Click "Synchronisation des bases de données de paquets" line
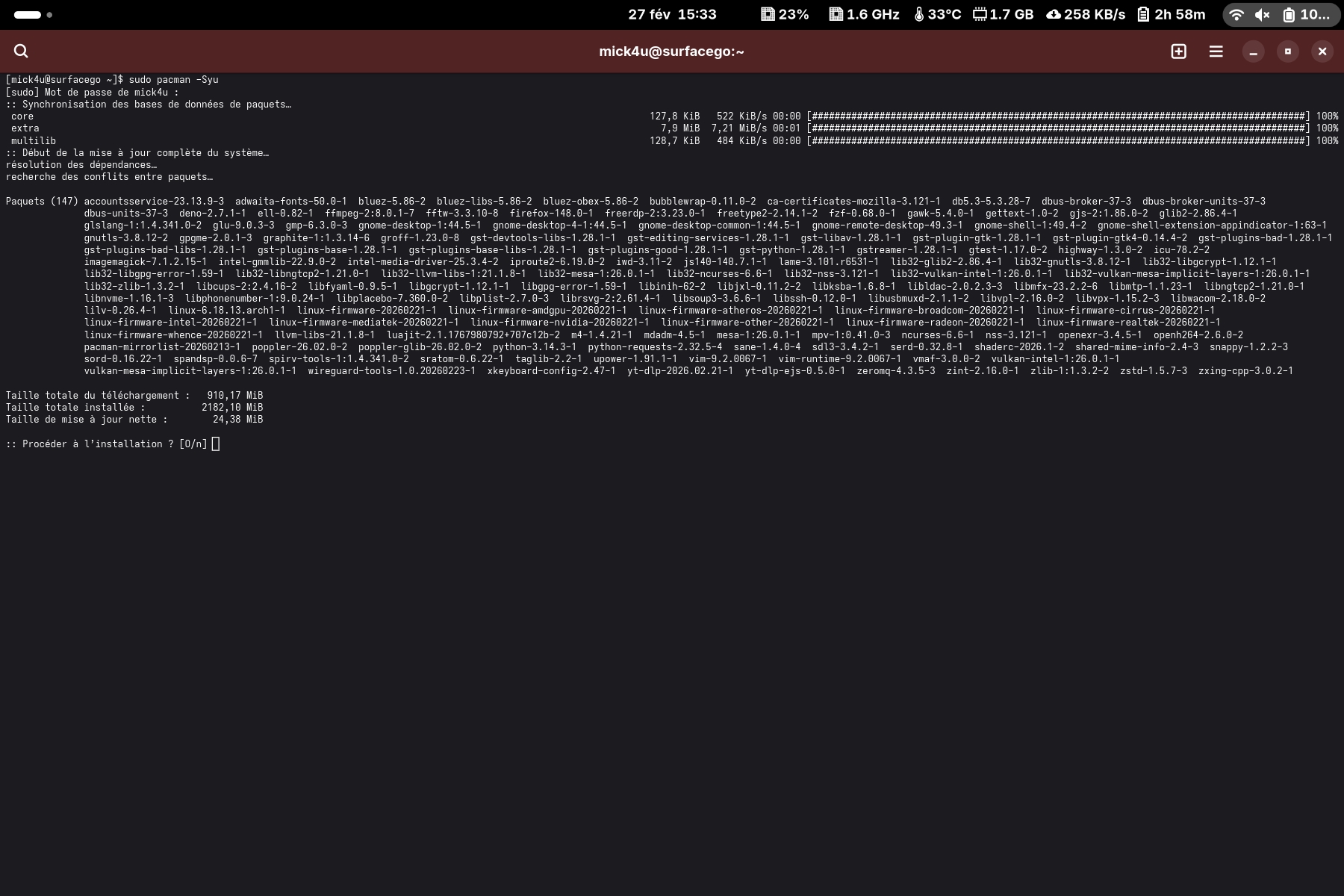Image resolution: width=1344 pixels, height=896 pixels. 149,105
